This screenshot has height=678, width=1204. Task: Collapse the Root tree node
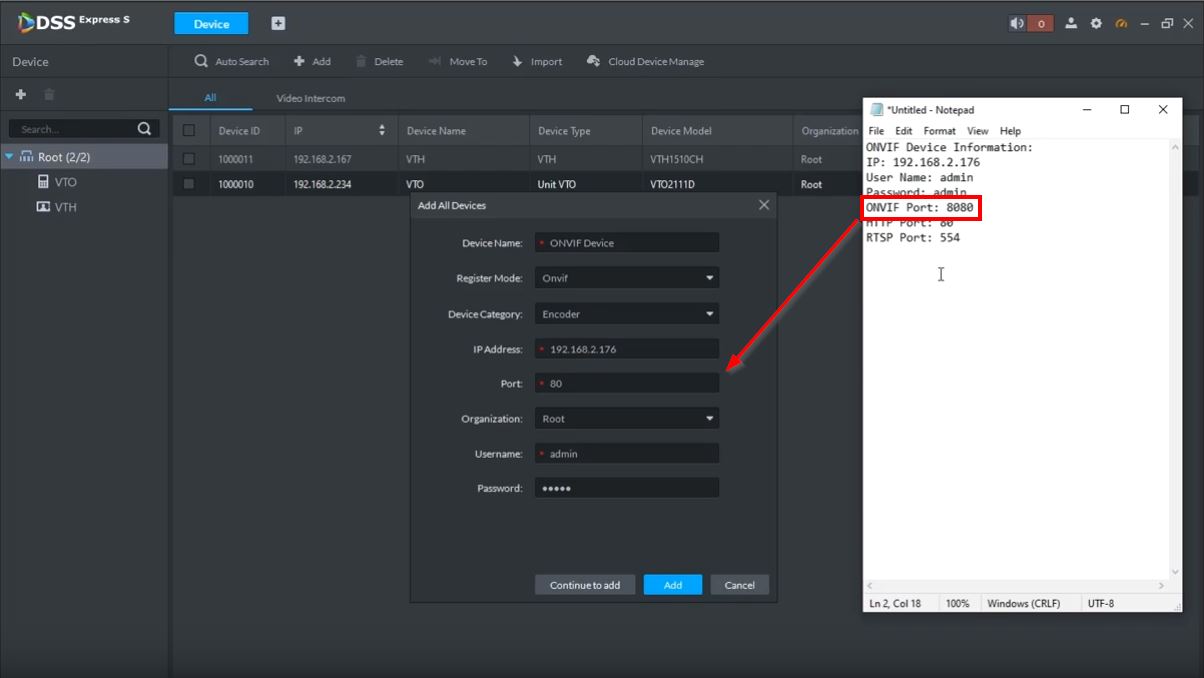[10, 157]
